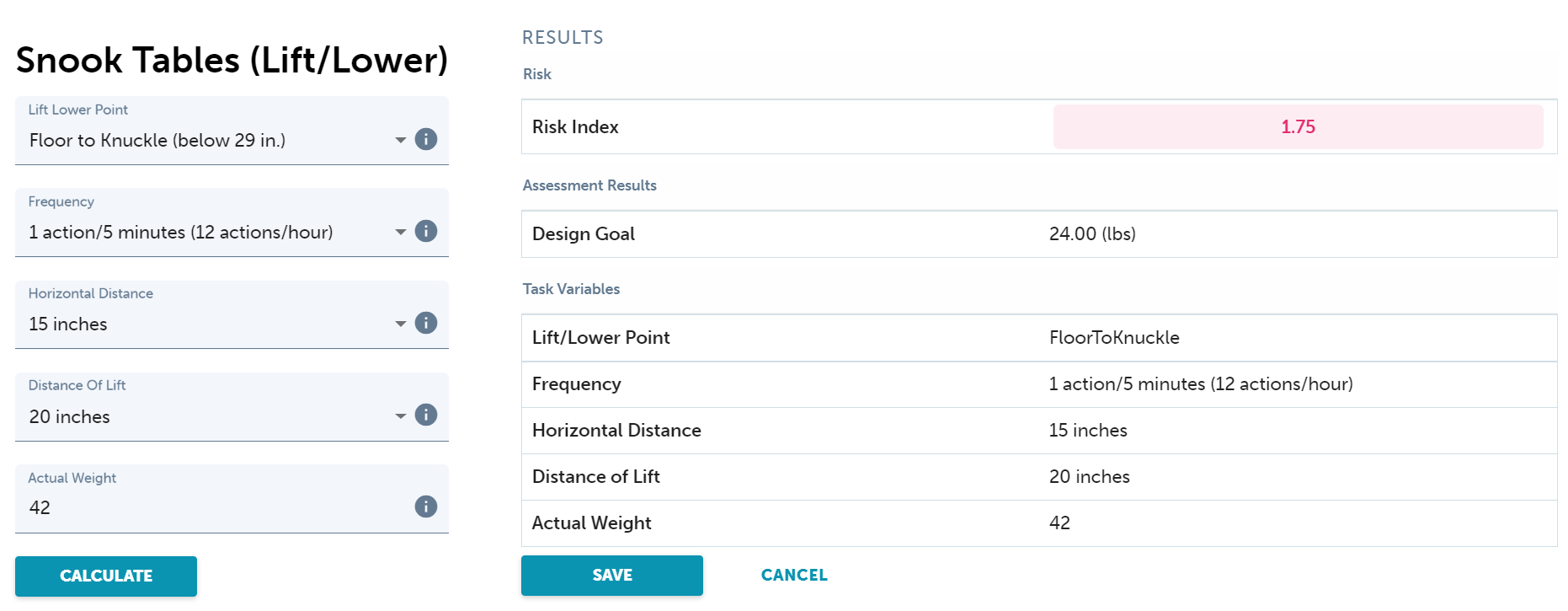Expand the Frequency selection list
1568x611 pixels.
click(401, 232)
